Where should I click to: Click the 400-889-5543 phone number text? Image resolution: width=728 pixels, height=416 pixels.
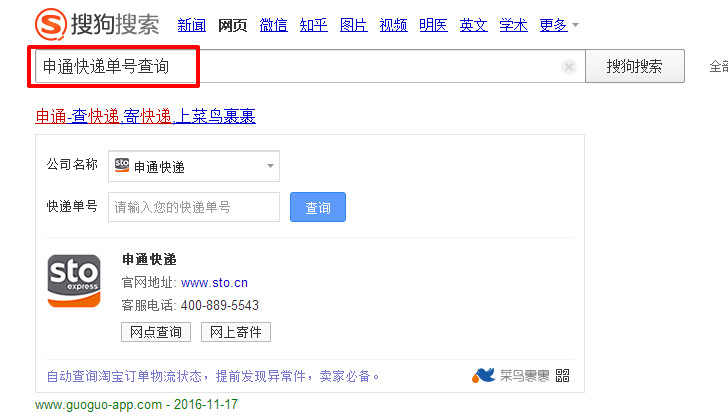click(220, 305)
